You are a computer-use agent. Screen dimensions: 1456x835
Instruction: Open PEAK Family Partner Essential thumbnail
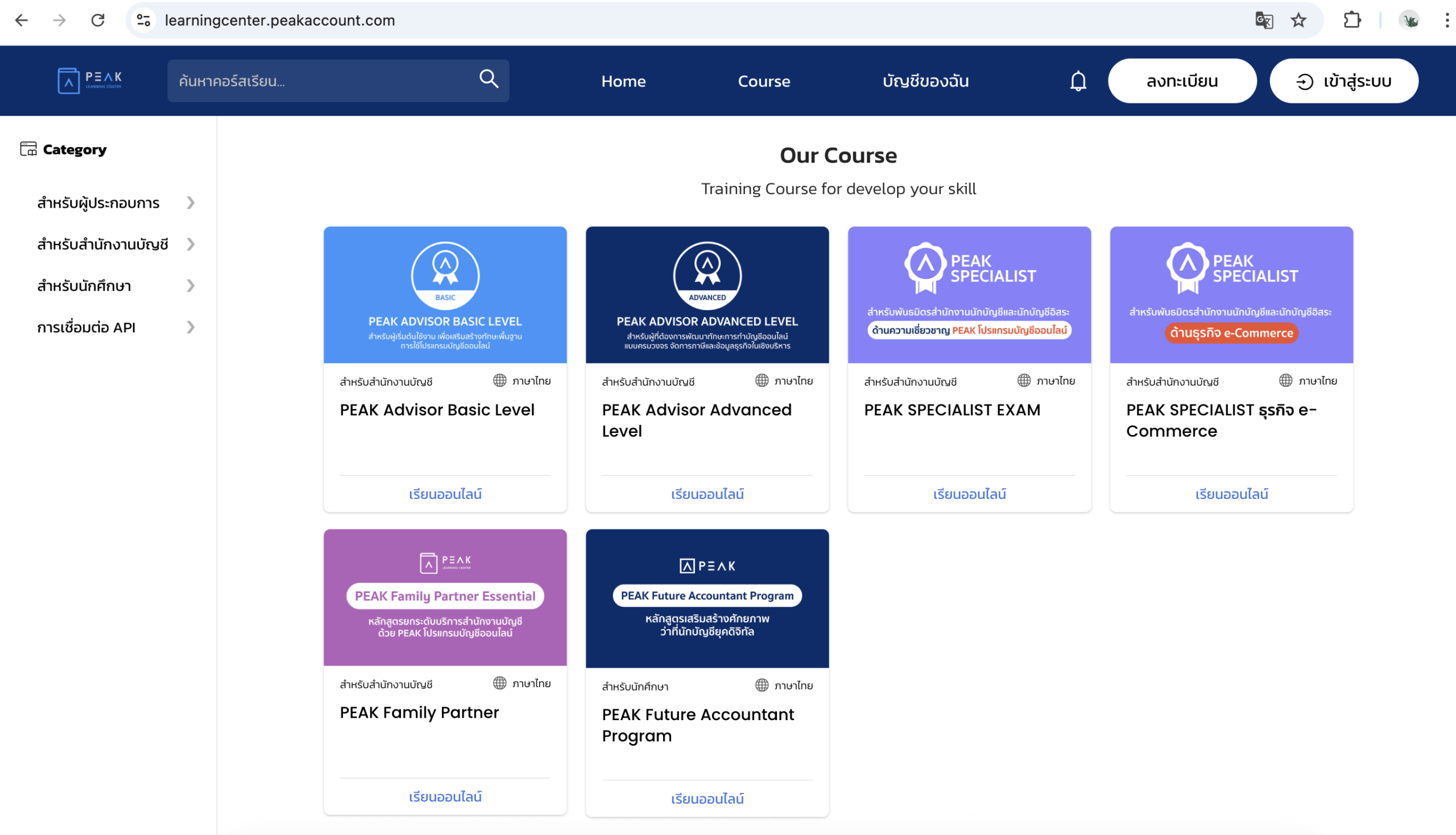[445, 597]
